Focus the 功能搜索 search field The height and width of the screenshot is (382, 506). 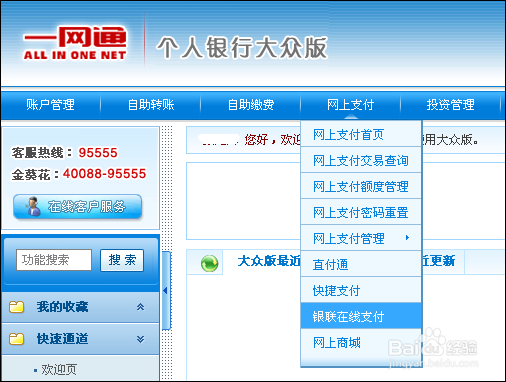(54, 260)
